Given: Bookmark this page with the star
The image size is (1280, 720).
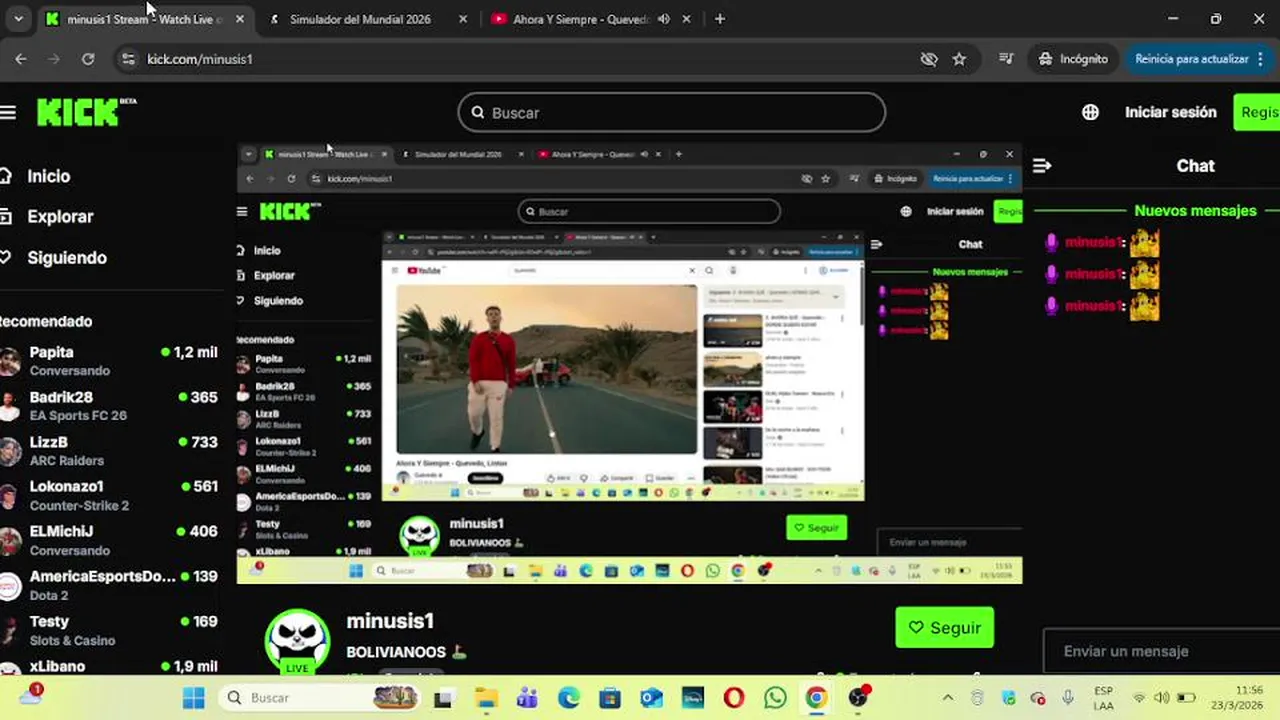Looking at the screenshot, I should point(959,59).
